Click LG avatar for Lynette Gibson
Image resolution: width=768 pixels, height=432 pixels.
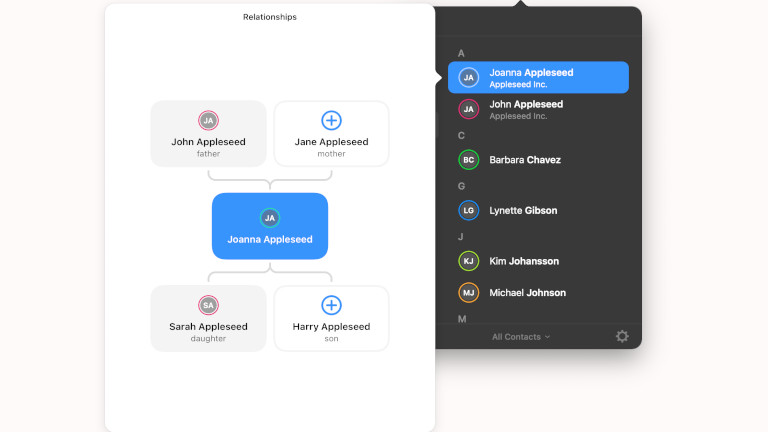coord(468,211)
